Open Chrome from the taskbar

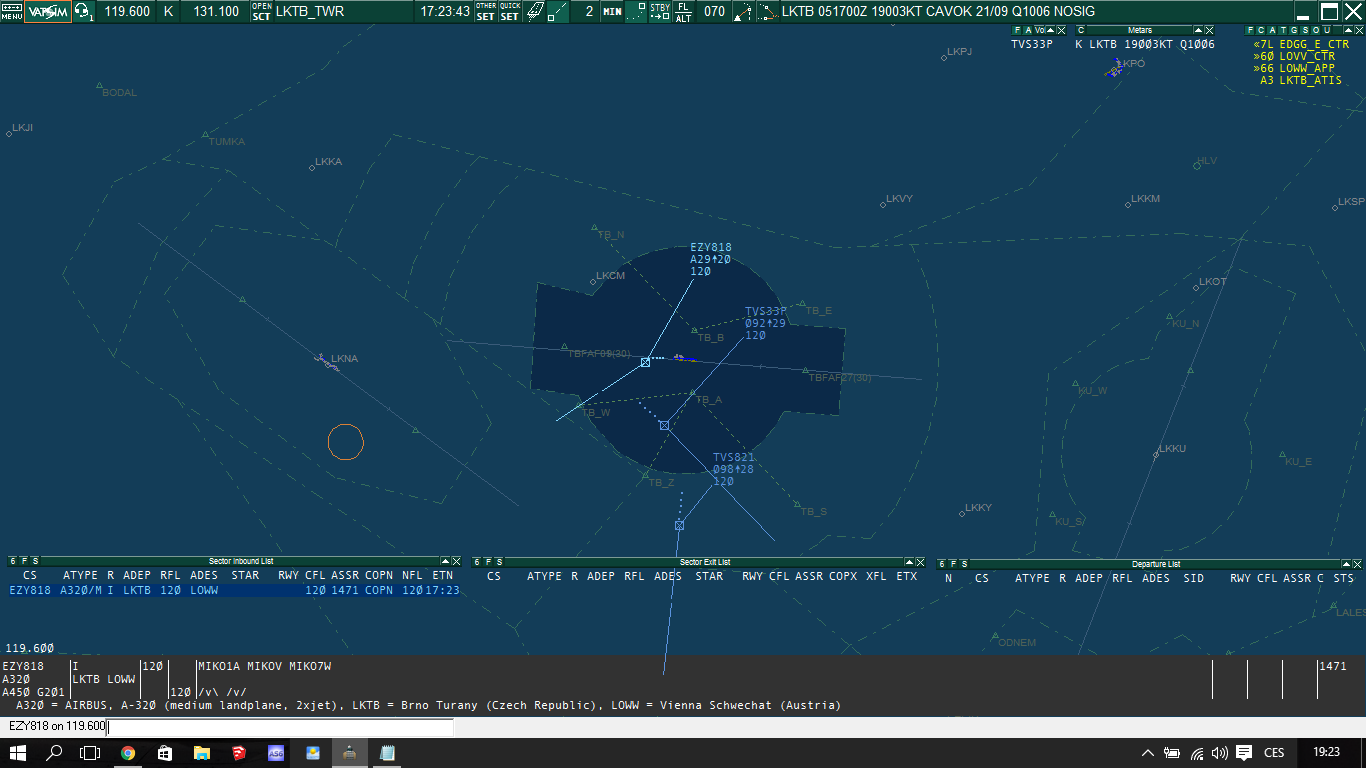[128, 753]
